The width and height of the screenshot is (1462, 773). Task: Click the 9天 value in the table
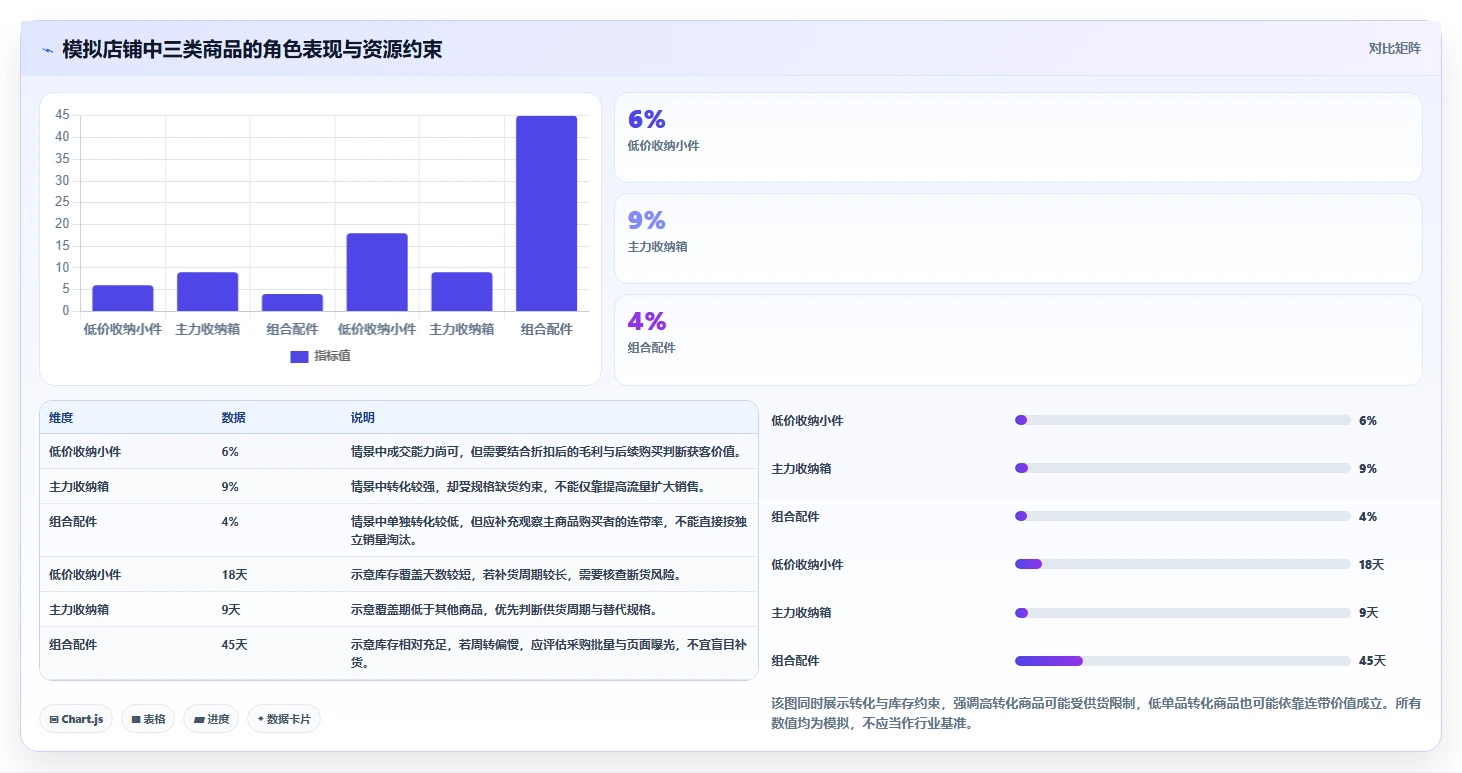(x=231, y=609)
